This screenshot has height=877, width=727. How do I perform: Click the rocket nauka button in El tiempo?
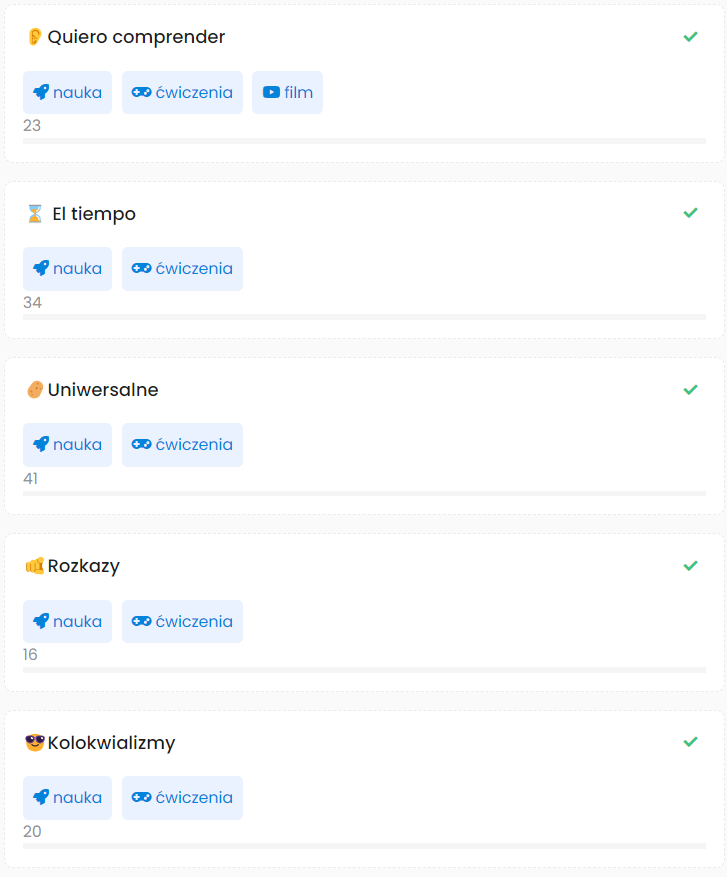tap(67, 269)
